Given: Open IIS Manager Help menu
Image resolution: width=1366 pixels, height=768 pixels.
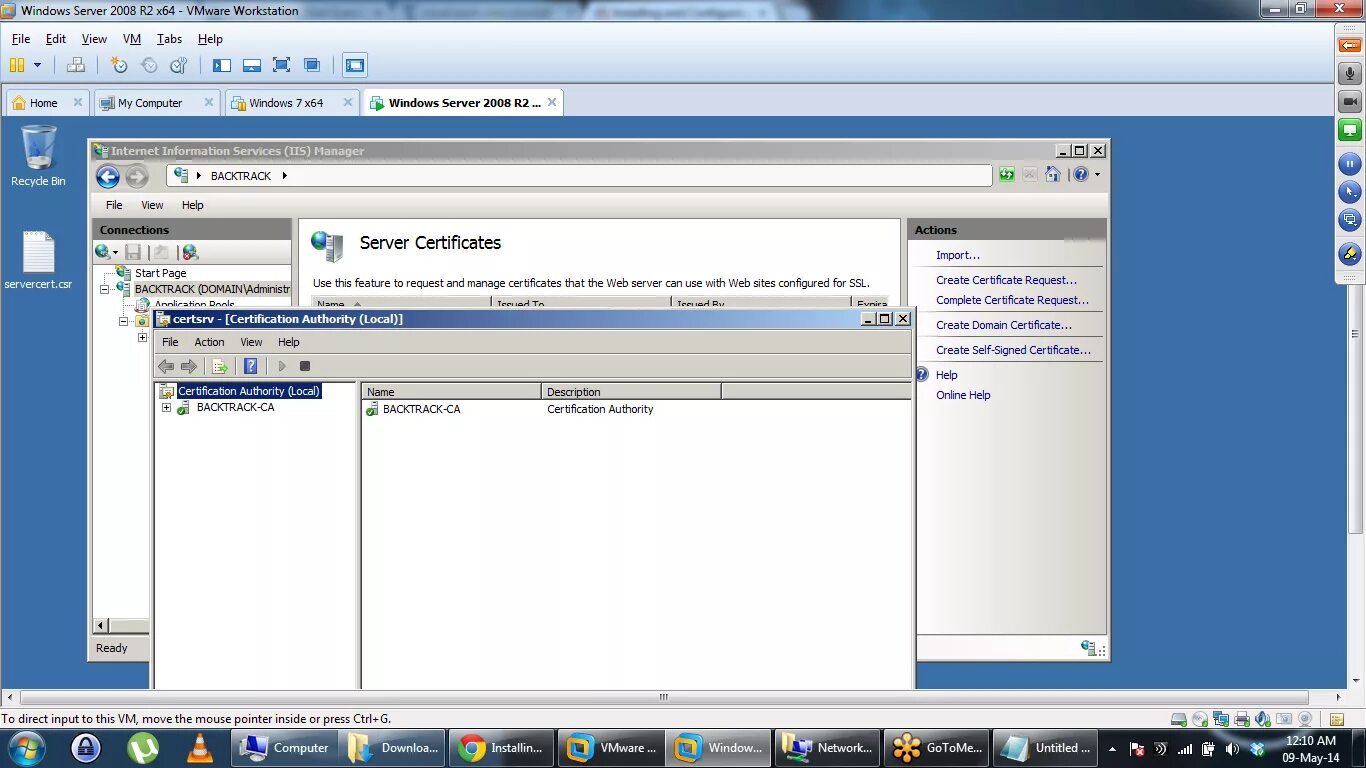Looking at the screenshot, I should [x=192, y=205].
